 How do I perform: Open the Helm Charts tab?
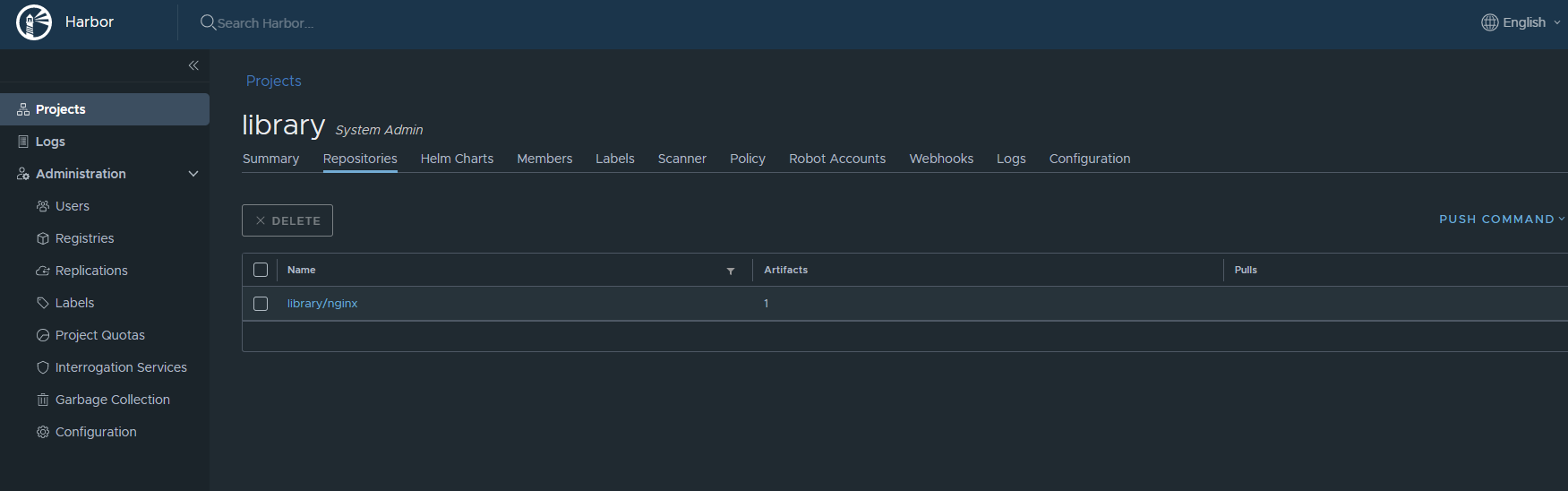pyautogui.click(x=457, y=159)
